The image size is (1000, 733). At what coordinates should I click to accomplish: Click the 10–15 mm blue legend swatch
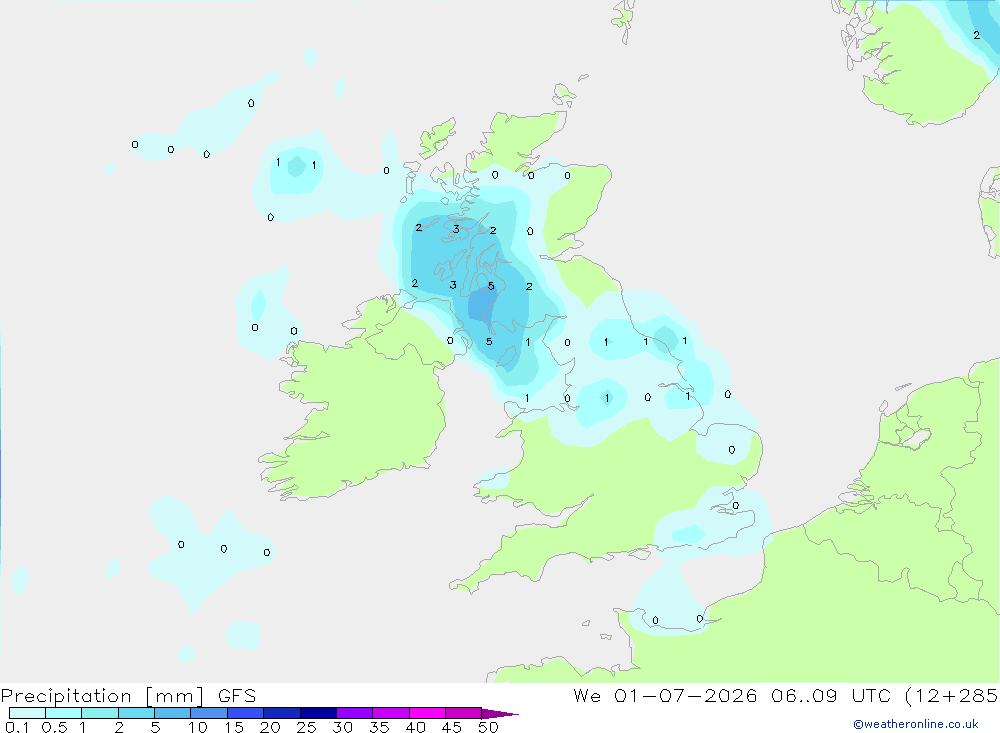point(209,713)
